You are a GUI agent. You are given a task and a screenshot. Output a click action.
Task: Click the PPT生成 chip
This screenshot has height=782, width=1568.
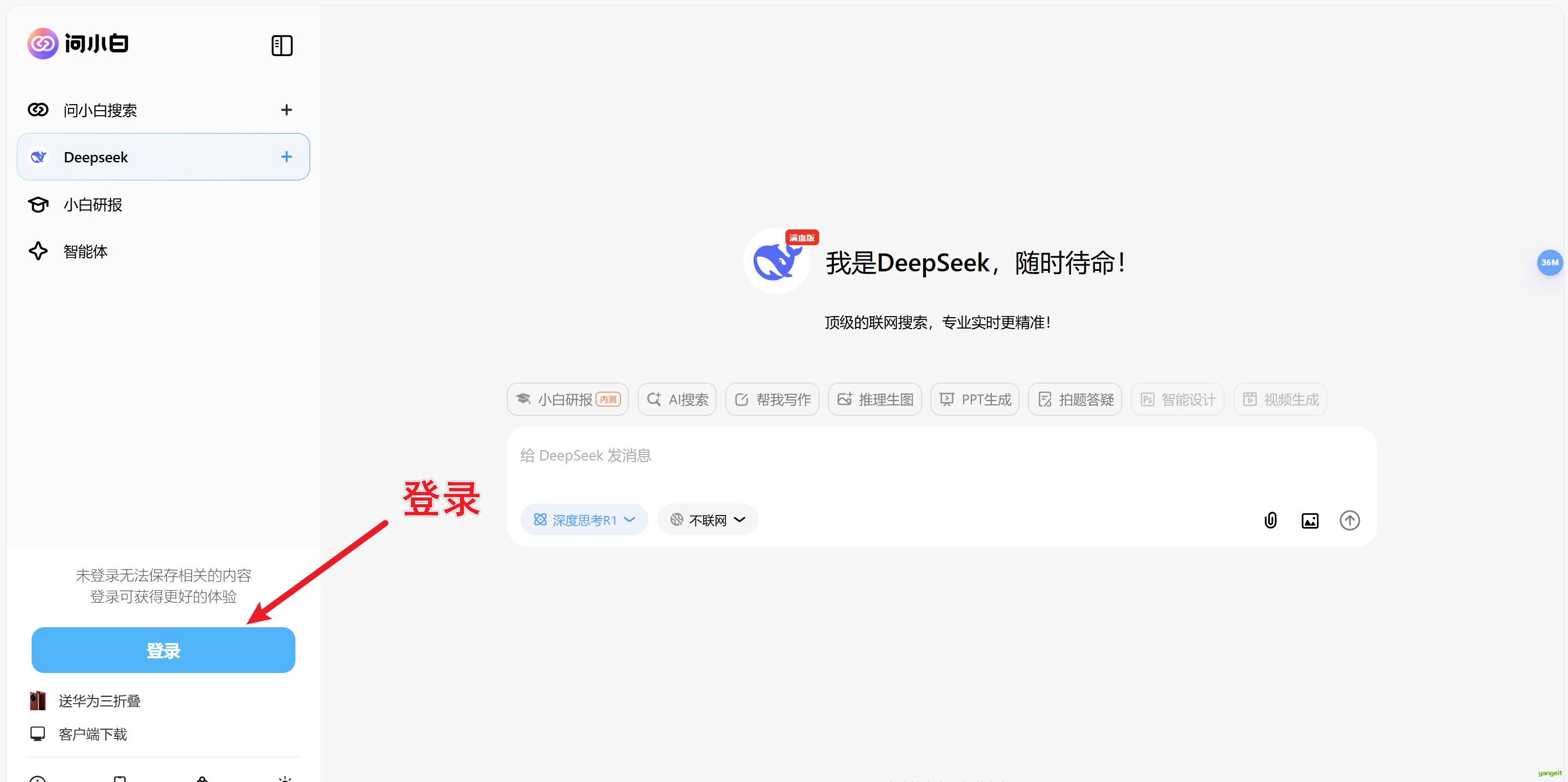point(975,399)
